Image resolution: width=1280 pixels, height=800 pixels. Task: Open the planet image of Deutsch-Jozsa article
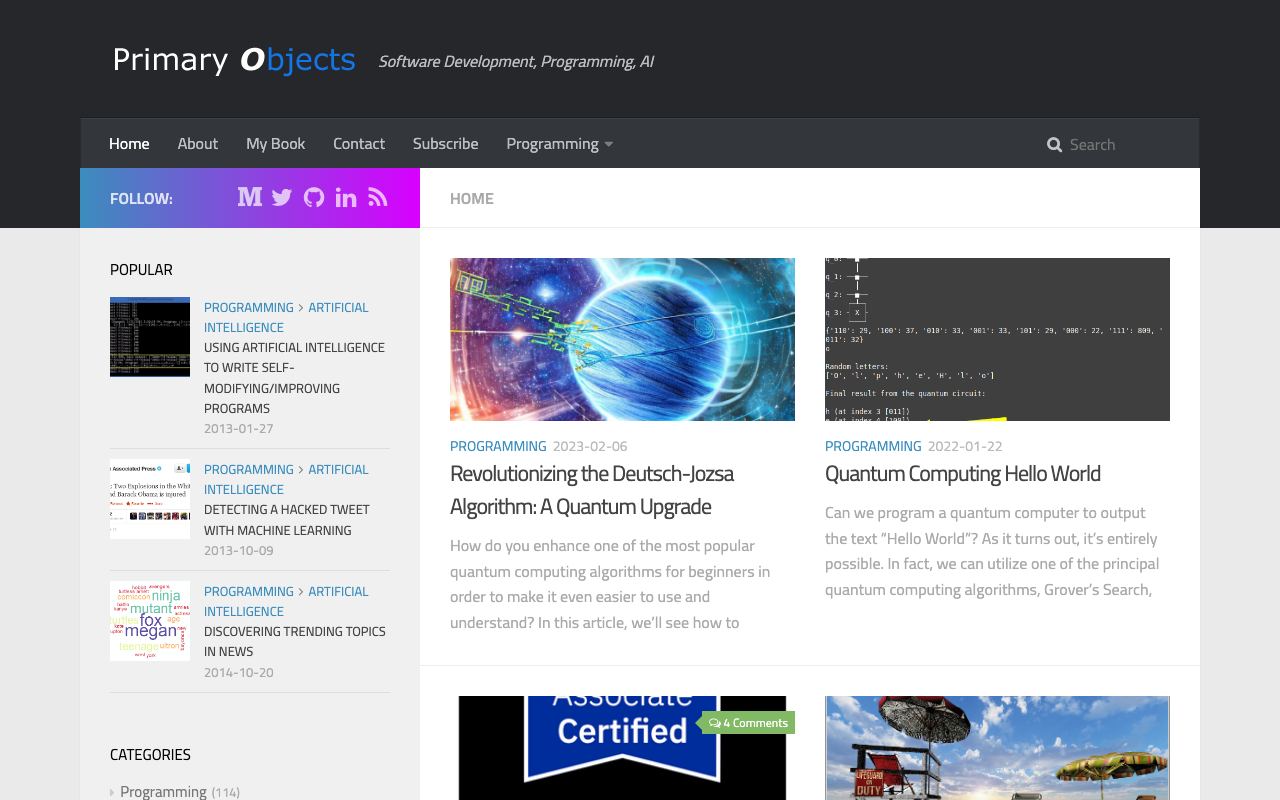(x=622, y=339)
